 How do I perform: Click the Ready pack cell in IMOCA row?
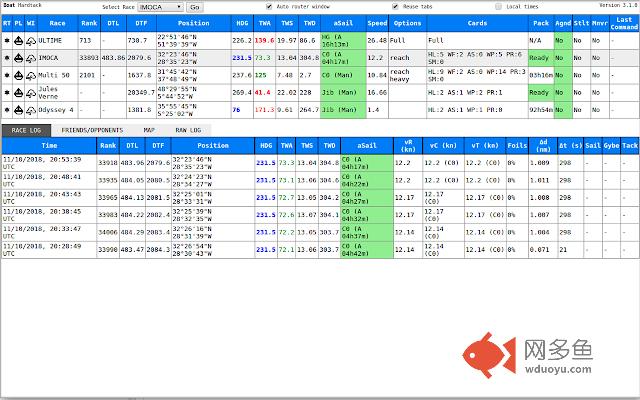pyautogui.click(x=541, y=58)
